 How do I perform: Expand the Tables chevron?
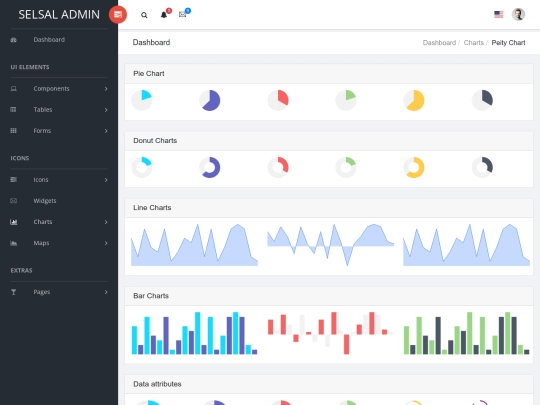coord(106,110)
